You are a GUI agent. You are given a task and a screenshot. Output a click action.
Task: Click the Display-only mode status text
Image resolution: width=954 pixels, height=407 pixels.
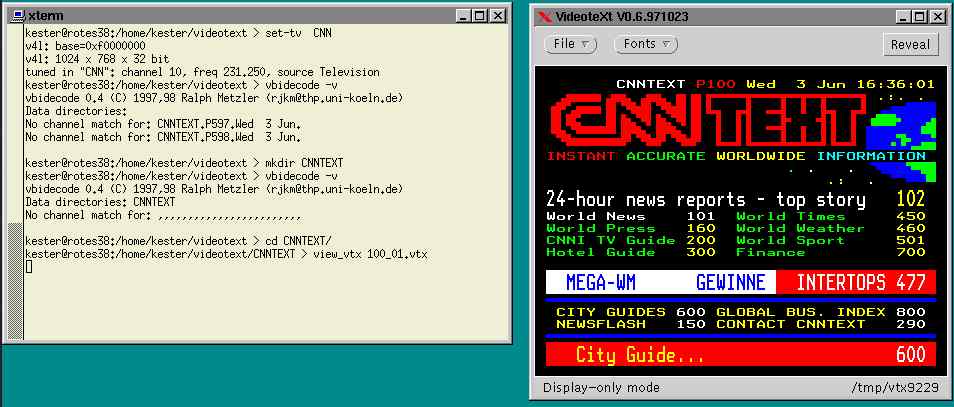(x=601, y=388)
